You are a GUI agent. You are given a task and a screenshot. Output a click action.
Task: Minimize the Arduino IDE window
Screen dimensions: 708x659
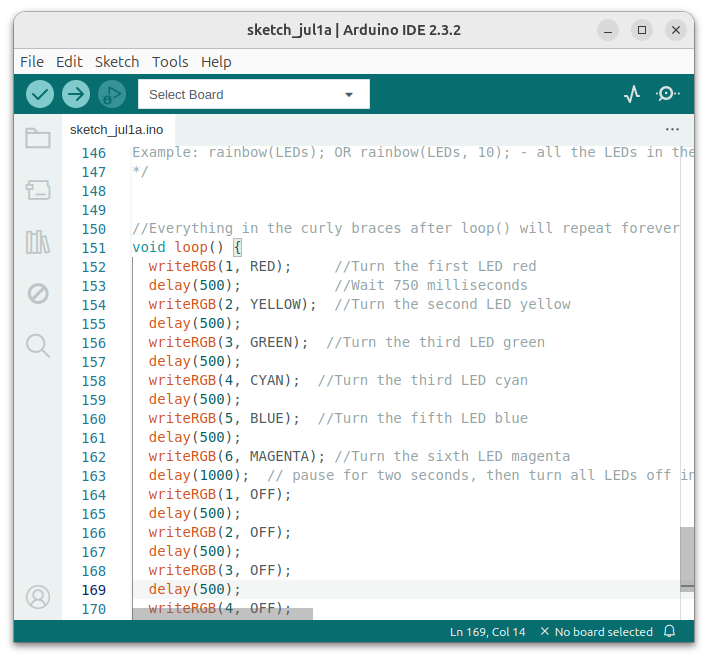coord(608,30)
